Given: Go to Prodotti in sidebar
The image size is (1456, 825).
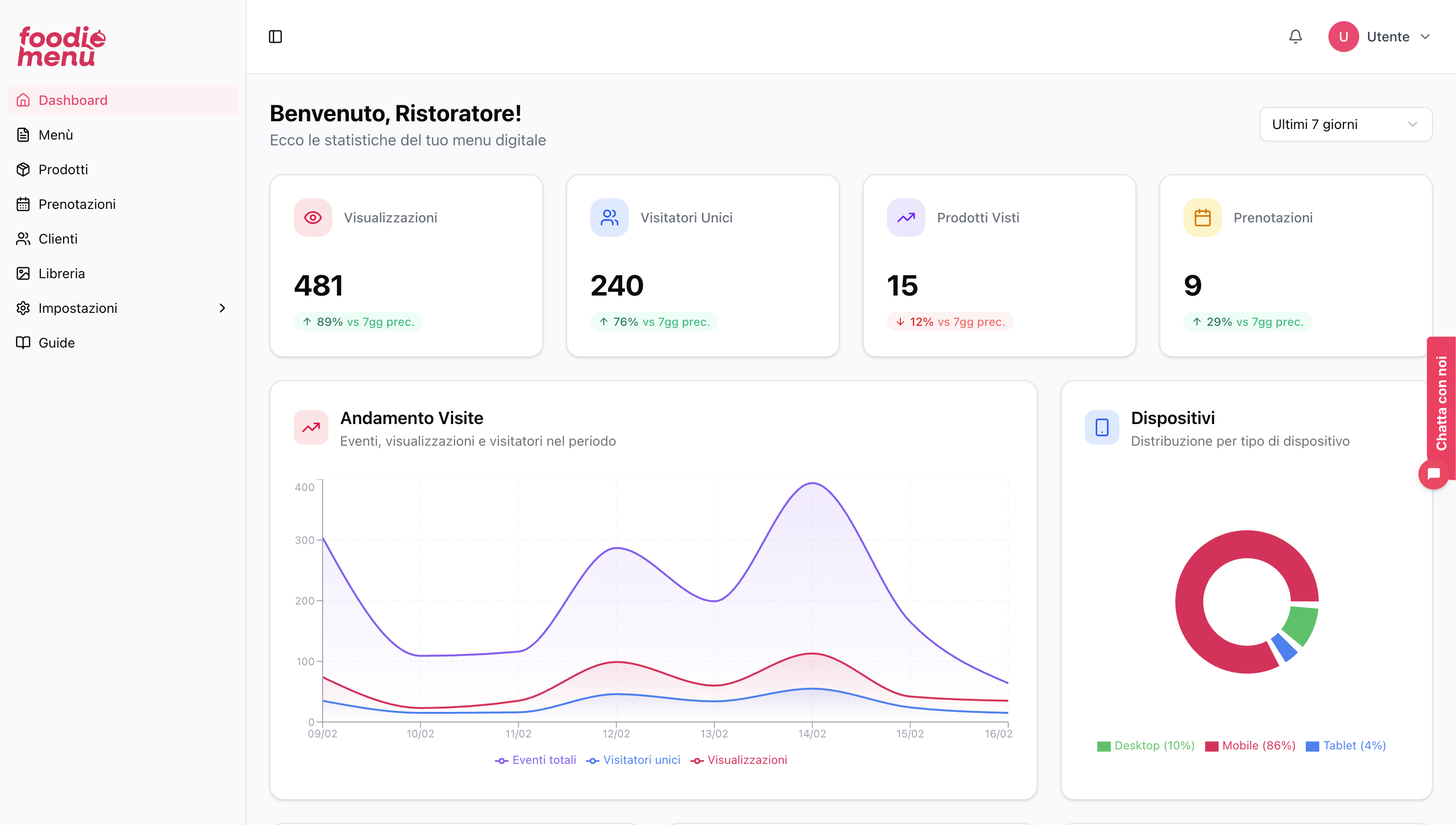Looking at the screenshot, I should click(x=63, y=169).
